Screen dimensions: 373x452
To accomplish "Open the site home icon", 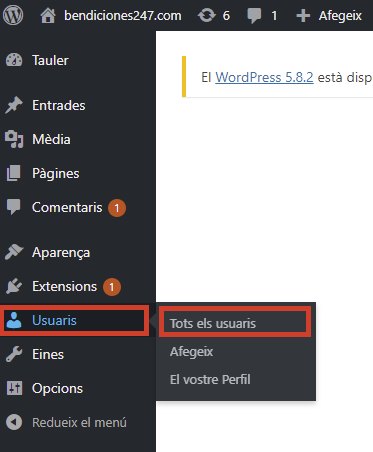I will (48, 16).
